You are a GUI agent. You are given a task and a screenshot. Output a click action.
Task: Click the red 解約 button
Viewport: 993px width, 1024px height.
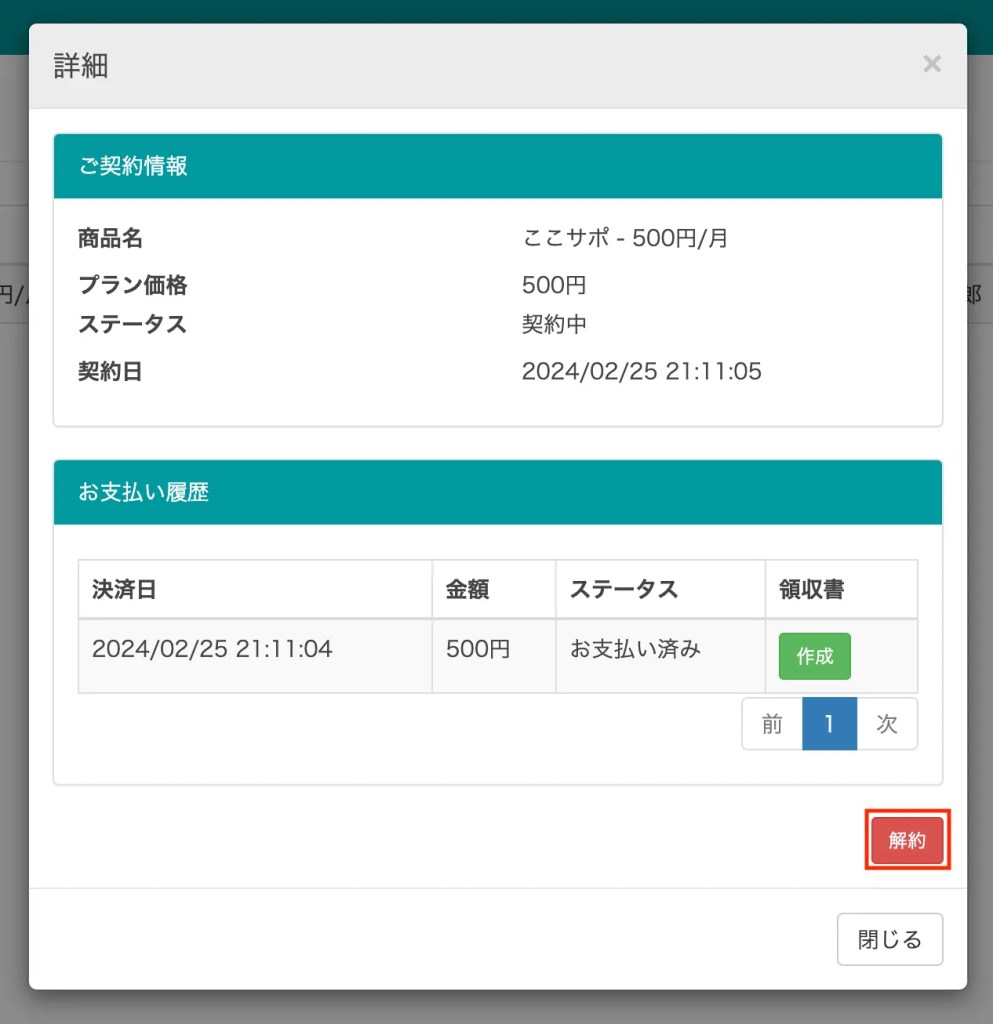coord(907,840)
